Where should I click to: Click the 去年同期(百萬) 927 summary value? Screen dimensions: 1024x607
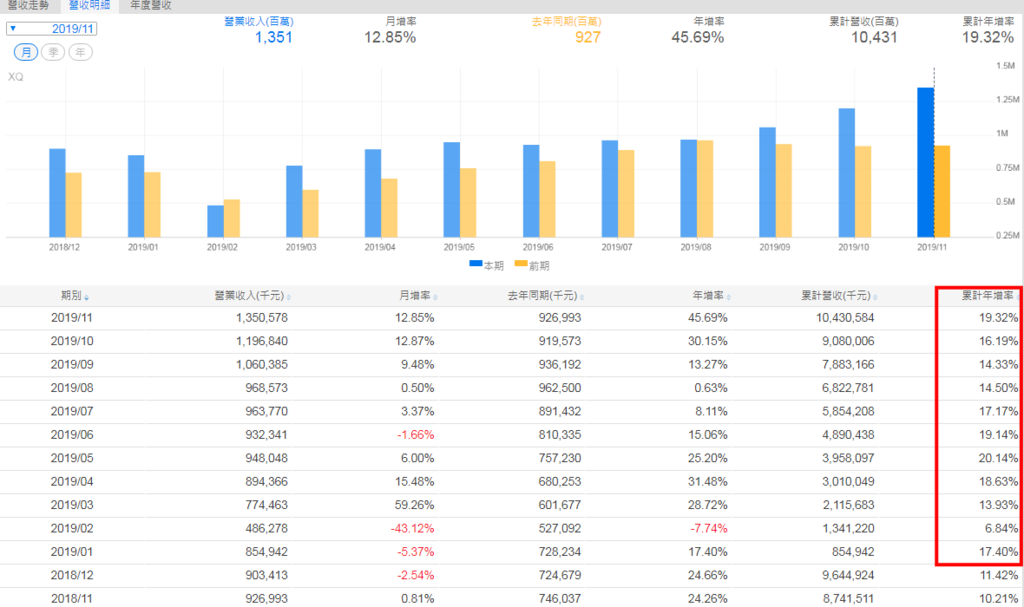point(588,38)
